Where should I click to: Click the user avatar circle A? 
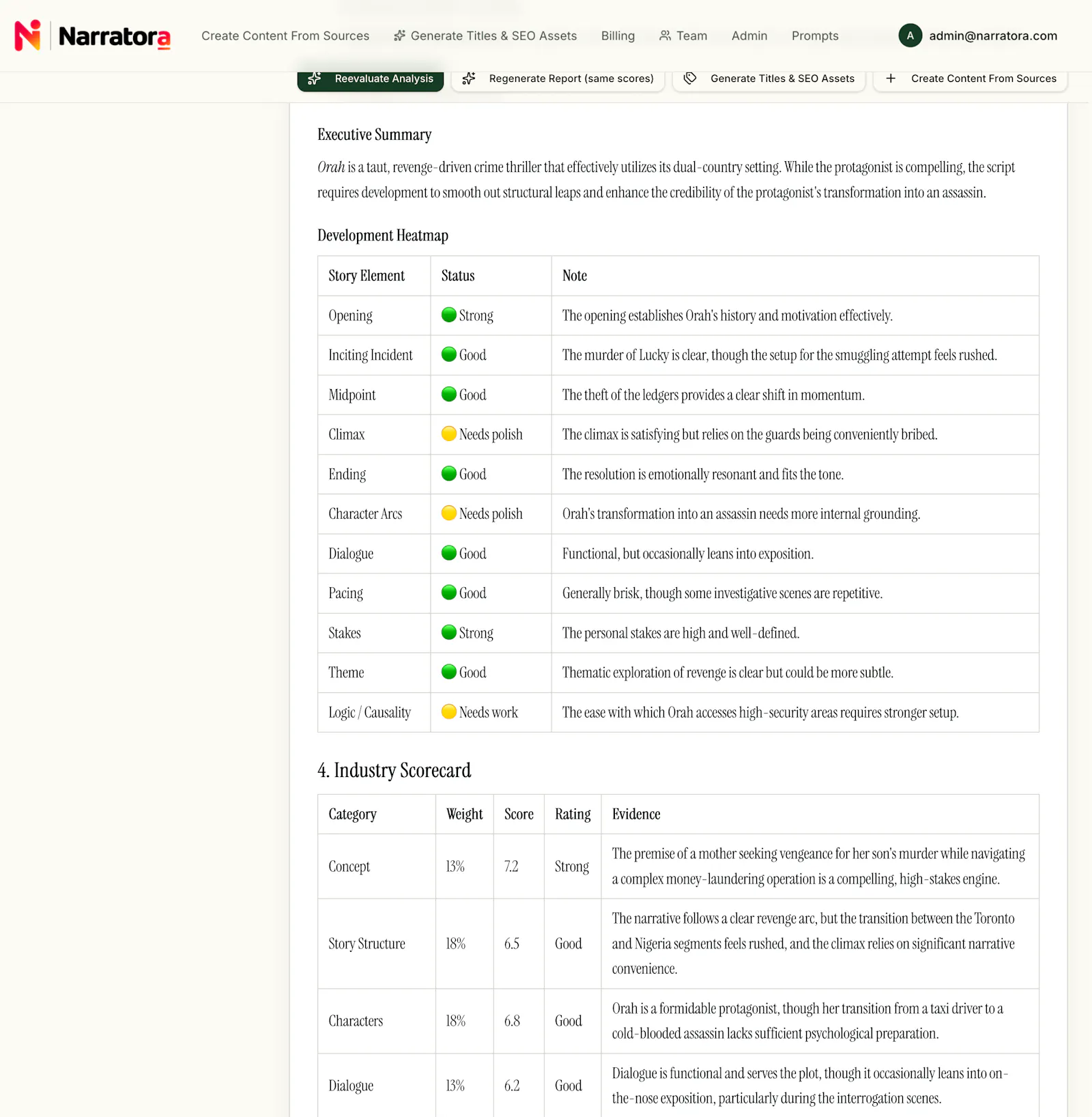point(910,36)
